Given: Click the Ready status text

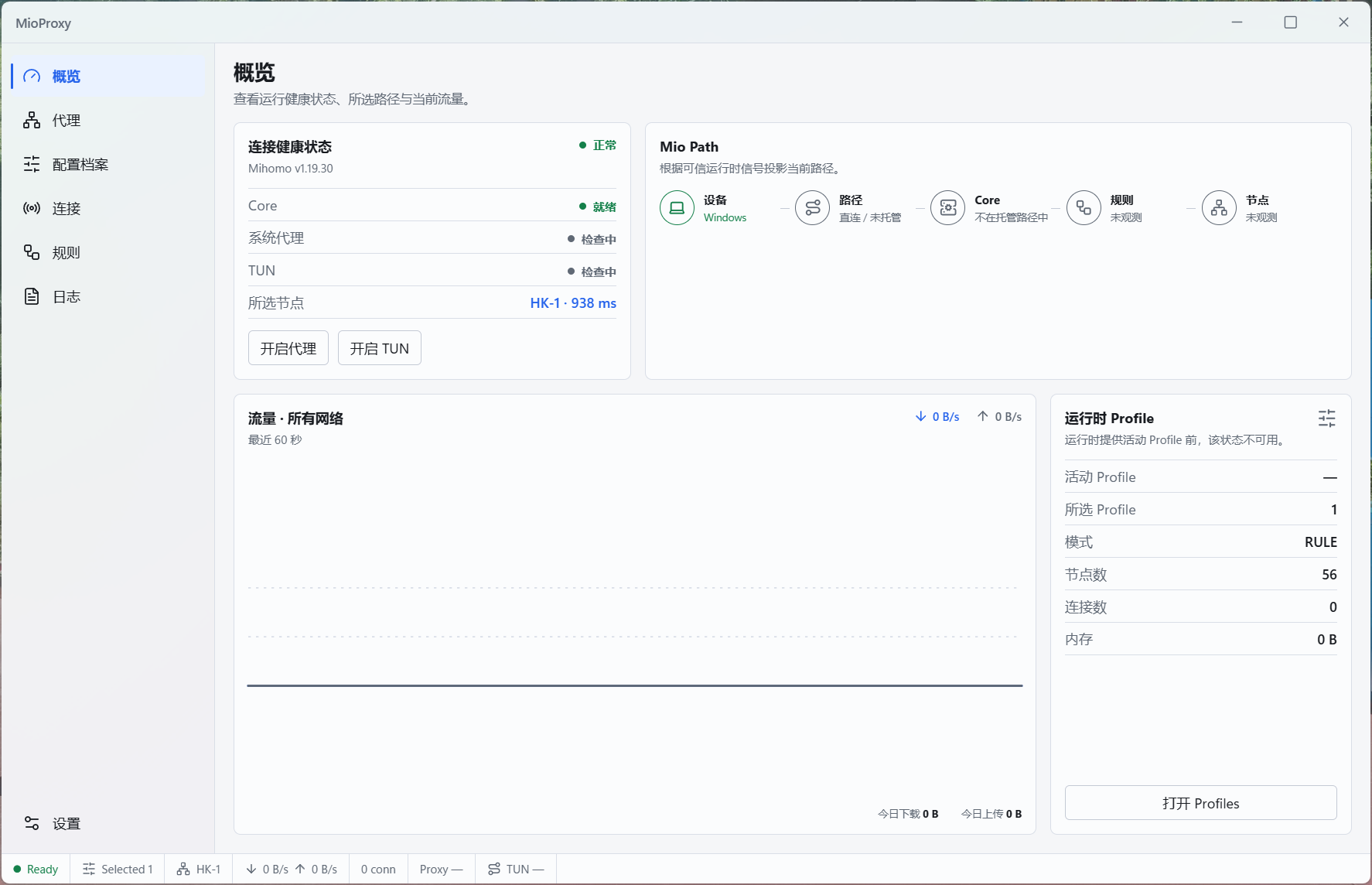Looking at the screenshot, I should pyautogui.click(x=43, y=869).
